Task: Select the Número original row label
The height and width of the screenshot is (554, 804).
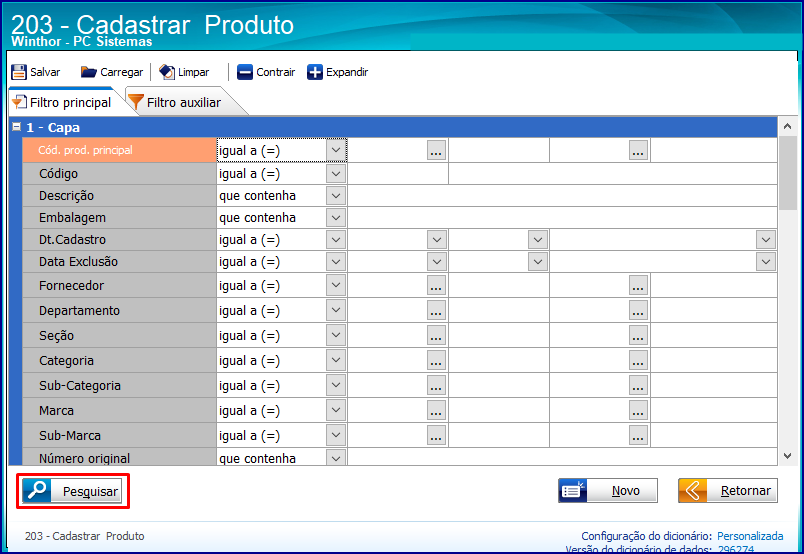Action: click(119, 458)
